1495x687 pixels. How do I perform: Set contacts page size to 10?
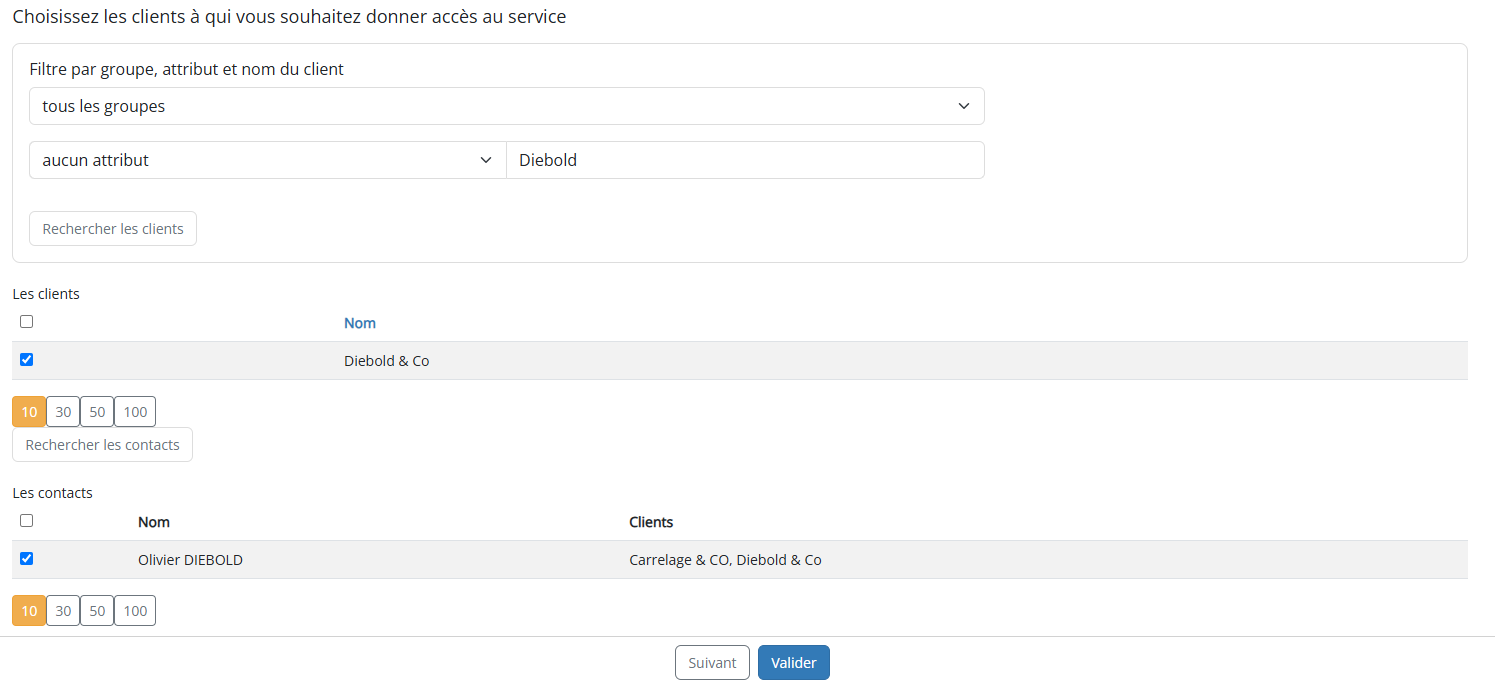29,611
